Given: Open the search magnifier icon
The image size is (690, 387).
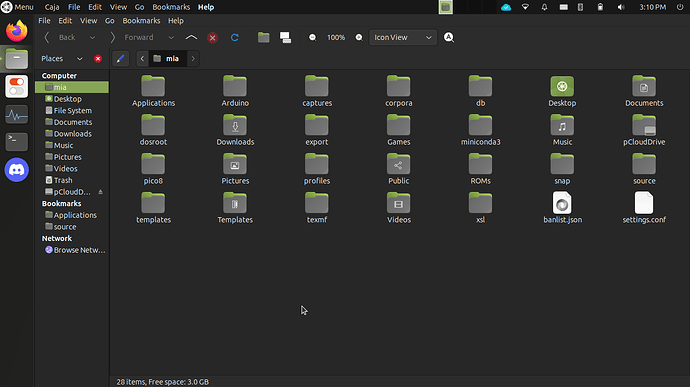Looking at the screenshot, I should pos(448,37).
